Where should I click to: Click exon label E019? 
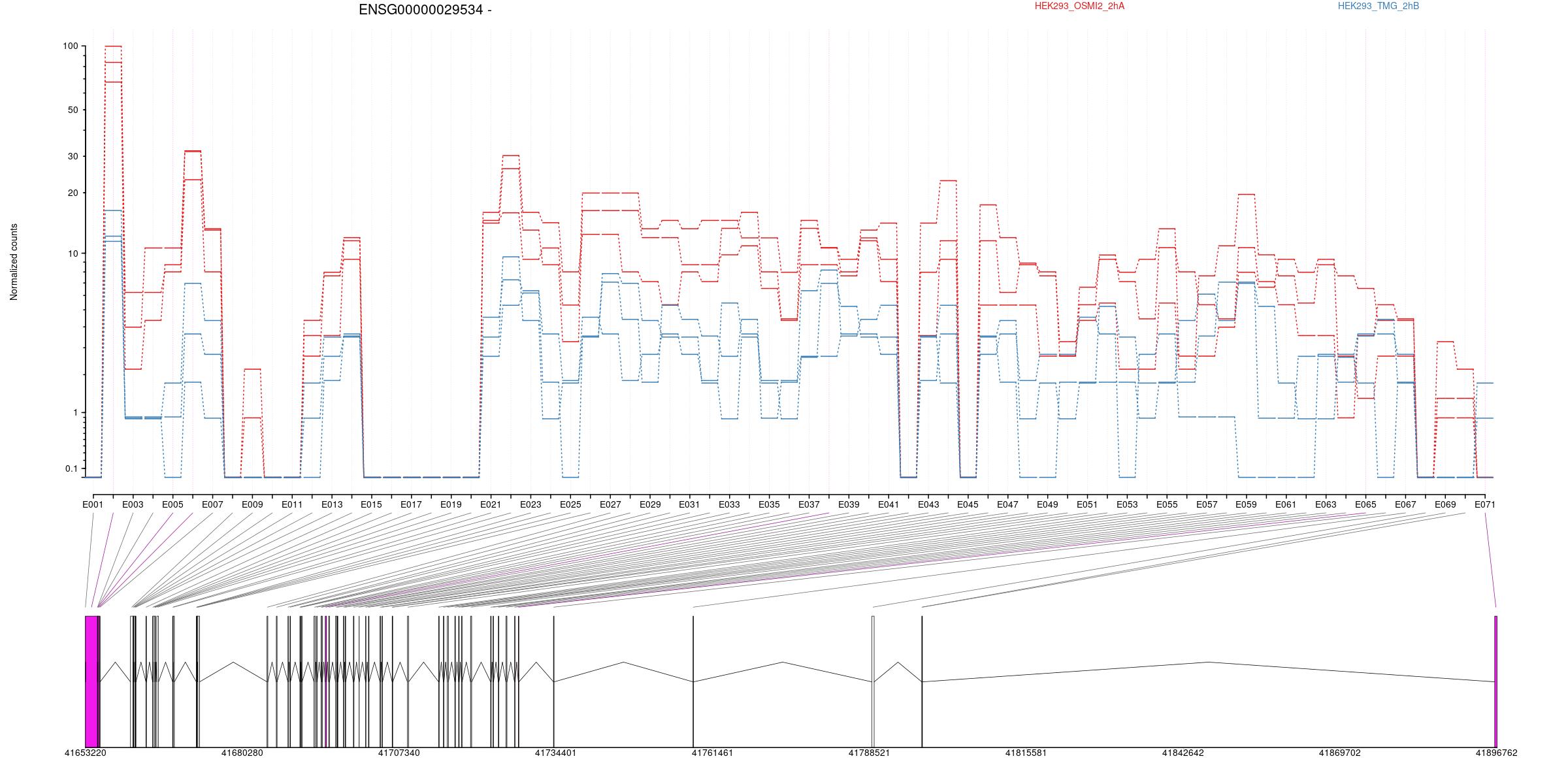451,504
